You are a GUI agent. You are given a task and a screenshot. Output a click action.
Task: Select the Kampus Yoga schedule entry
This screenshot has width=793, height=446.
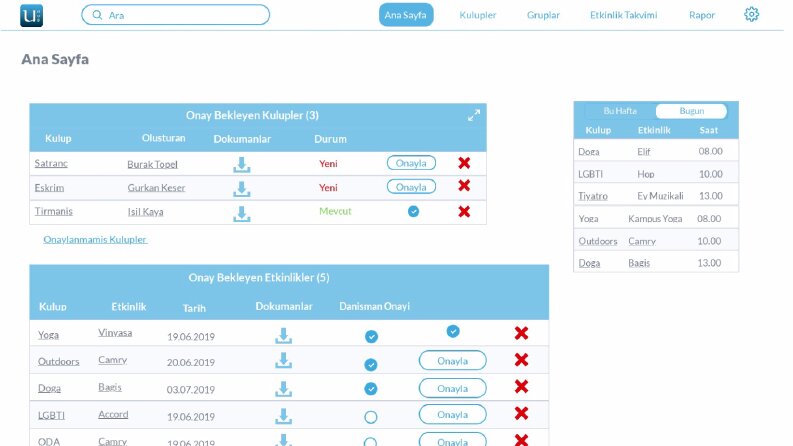coord(655,218)
